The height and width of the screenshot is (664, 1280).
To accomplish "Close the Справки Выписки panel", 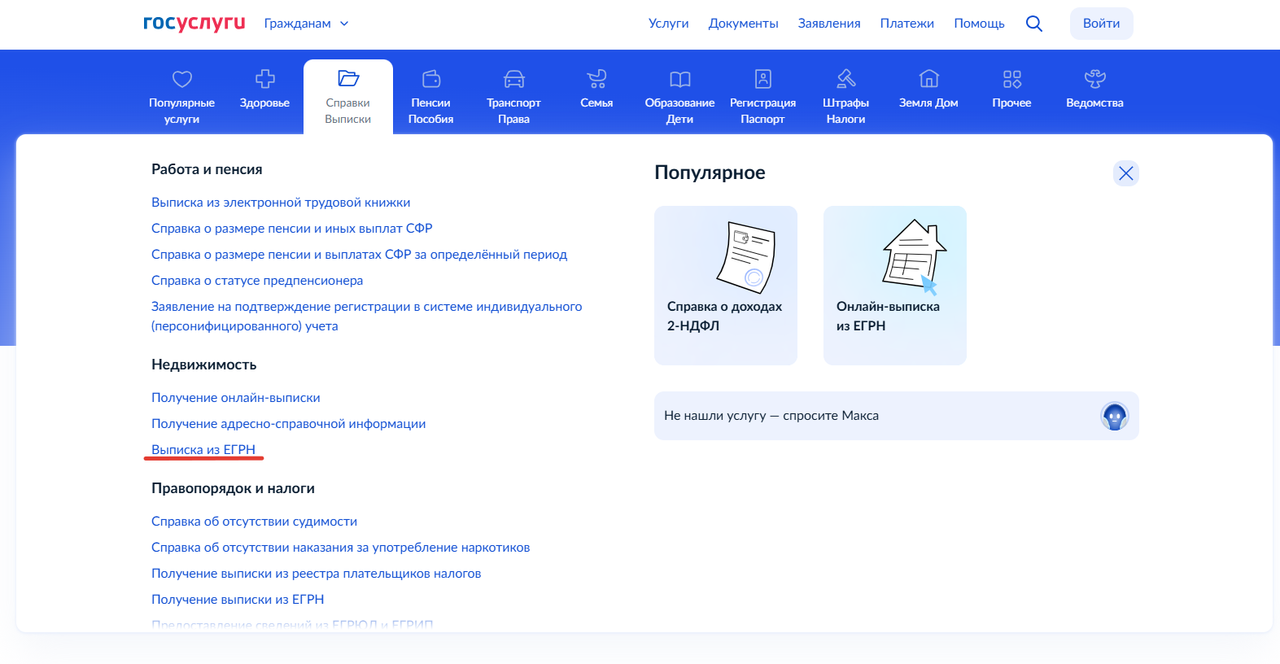I will 1126,173.
